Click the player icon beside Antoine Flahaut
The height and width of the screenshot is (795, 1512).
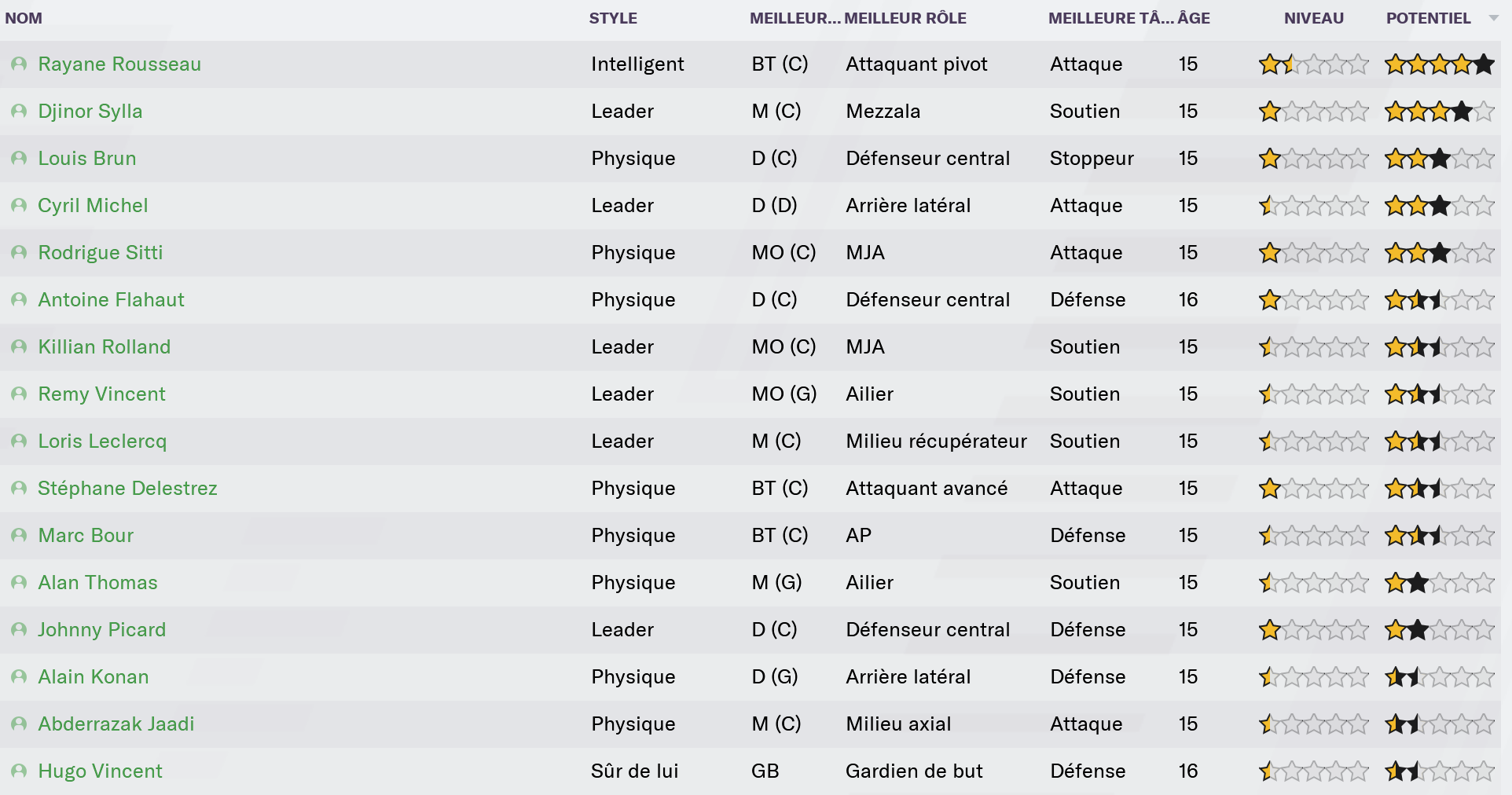click(x=19, y=300)
